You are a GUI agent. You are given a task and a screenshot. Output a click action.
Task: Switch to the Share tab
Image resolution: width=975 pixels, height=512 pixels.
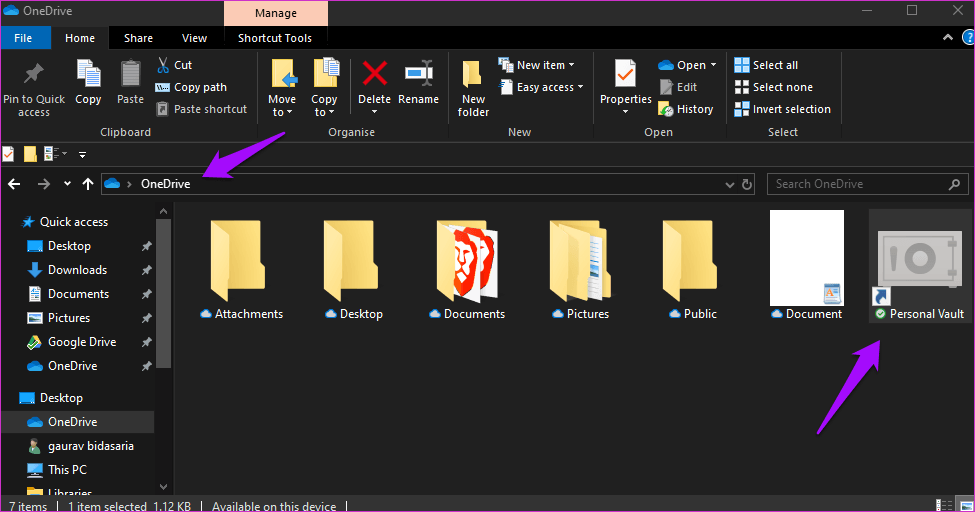(x=138, y=38)
